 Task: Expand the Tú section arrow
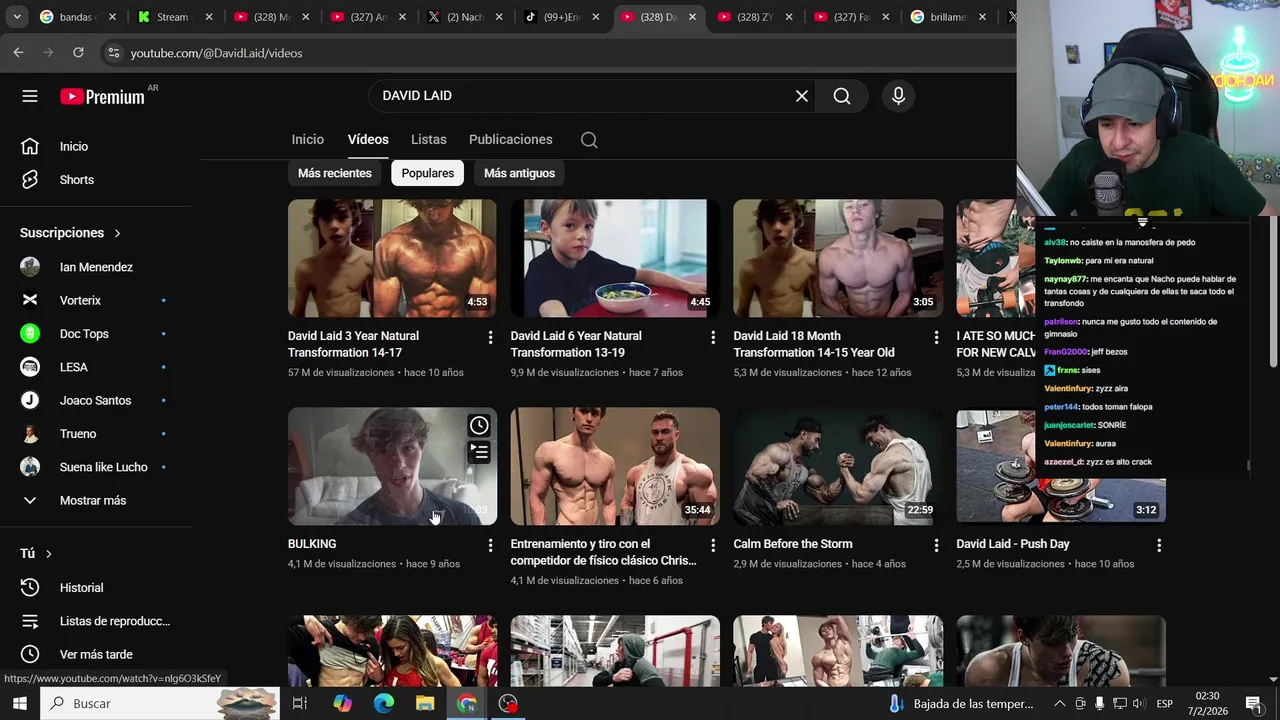pos(48,554)
